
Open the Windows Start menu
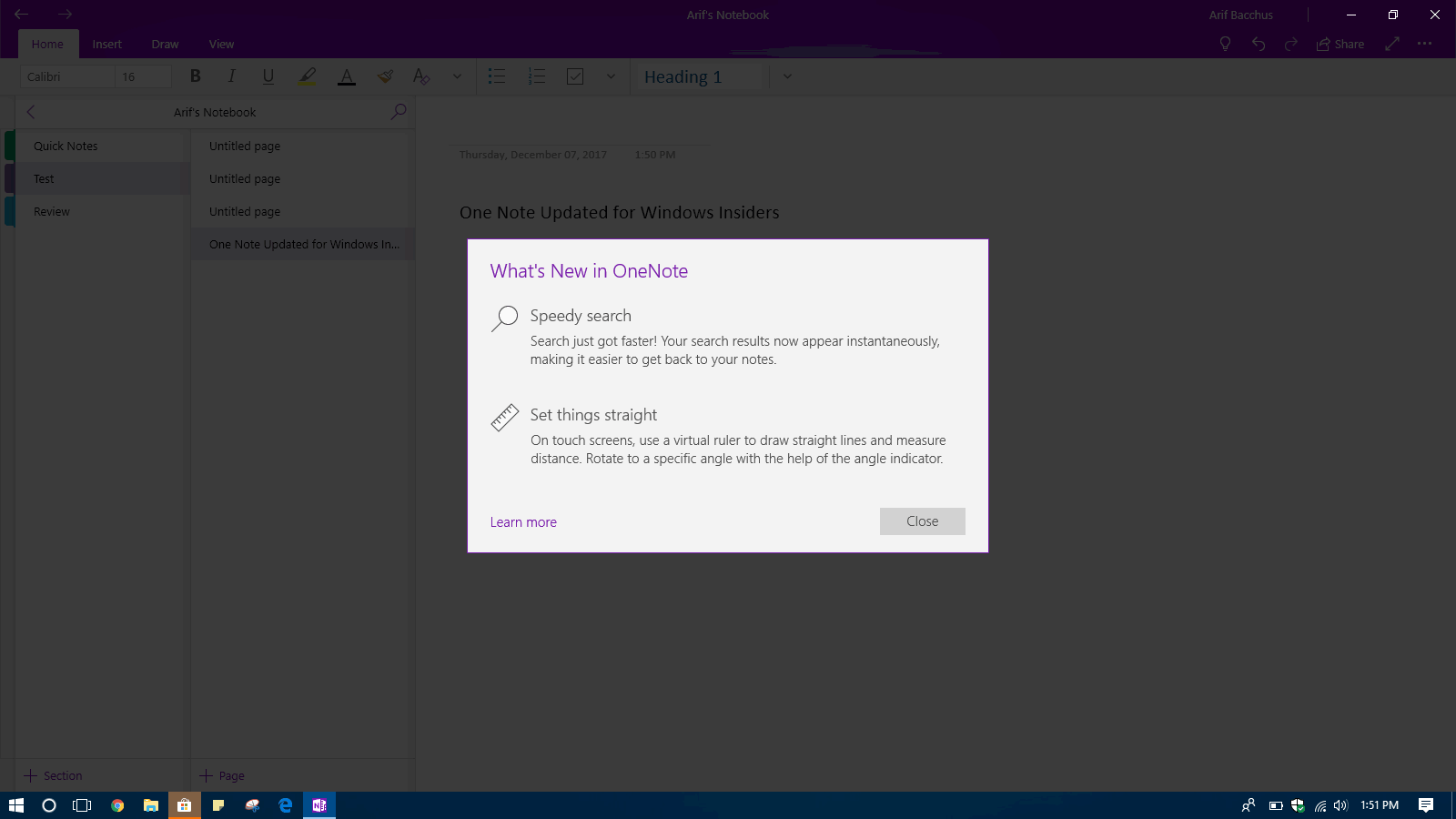[x=15, y=805]
